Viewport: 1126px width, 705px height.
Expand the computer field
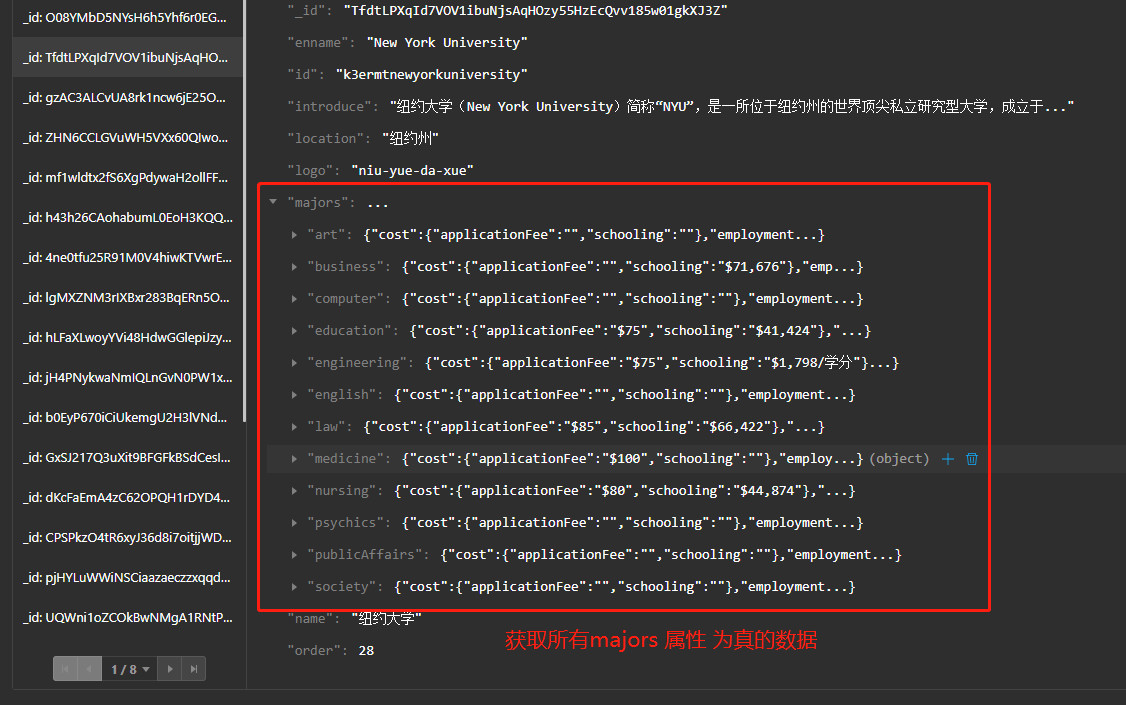(294, 299)
